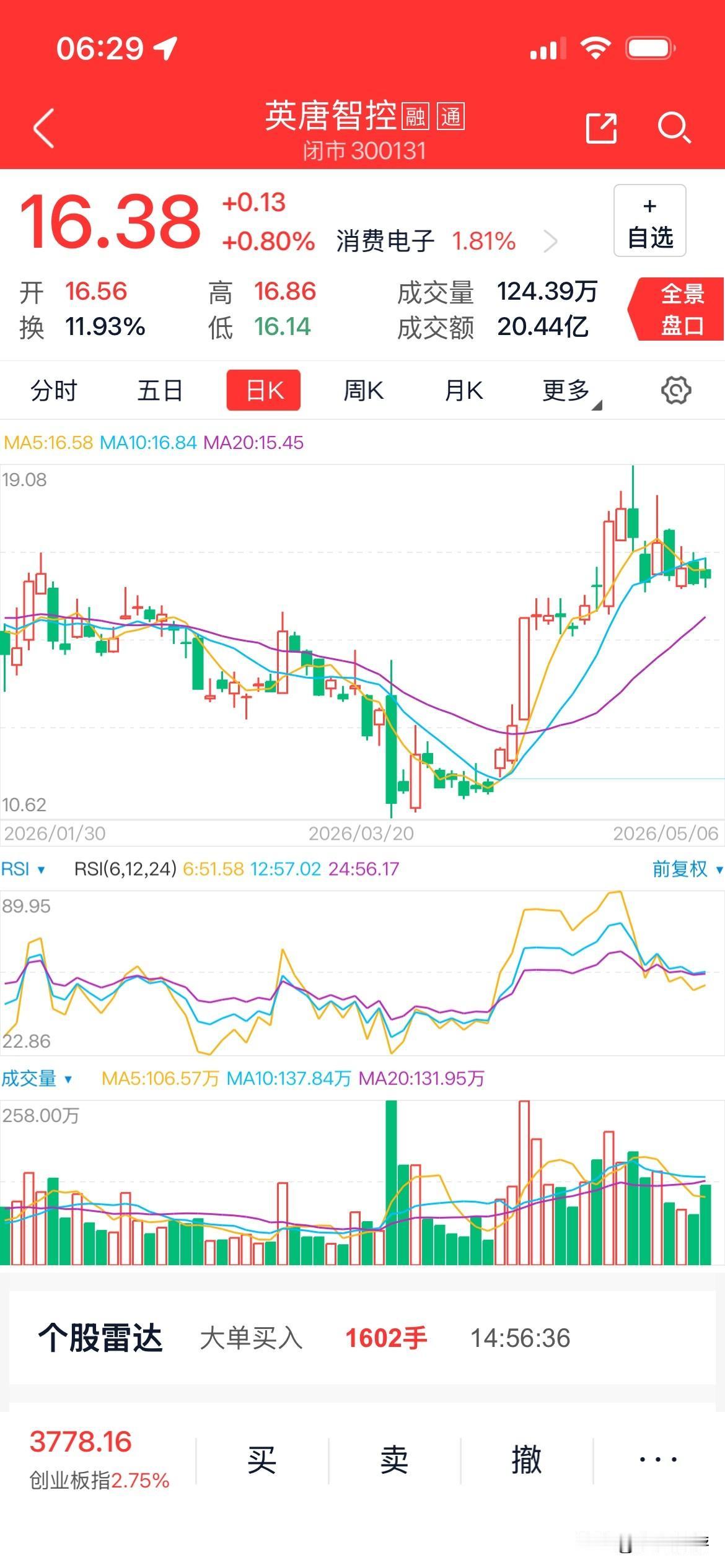Tap the back arrow icon
725x1568 pixels.
(x=44, y=128)
